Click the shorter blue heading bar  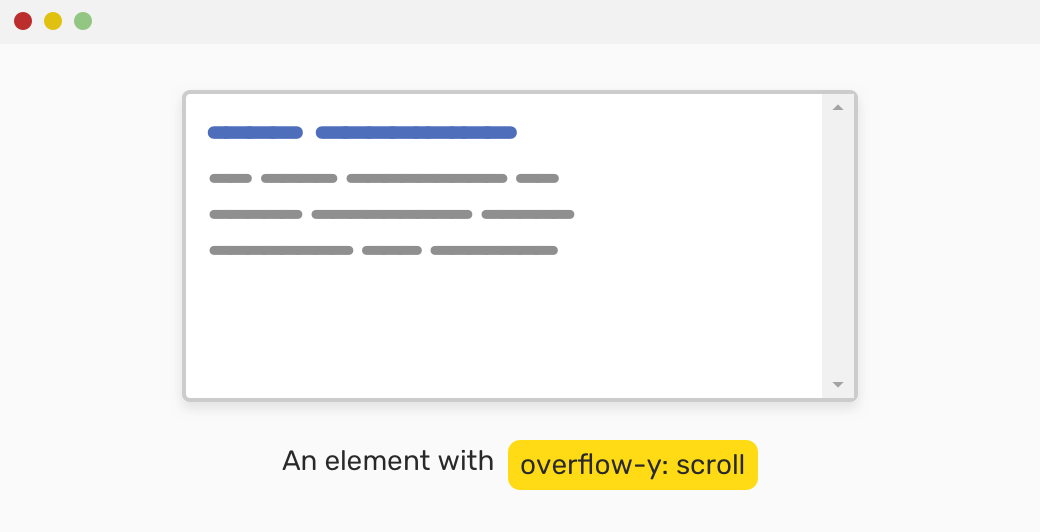pyautogui.click(x=255, y=133)
